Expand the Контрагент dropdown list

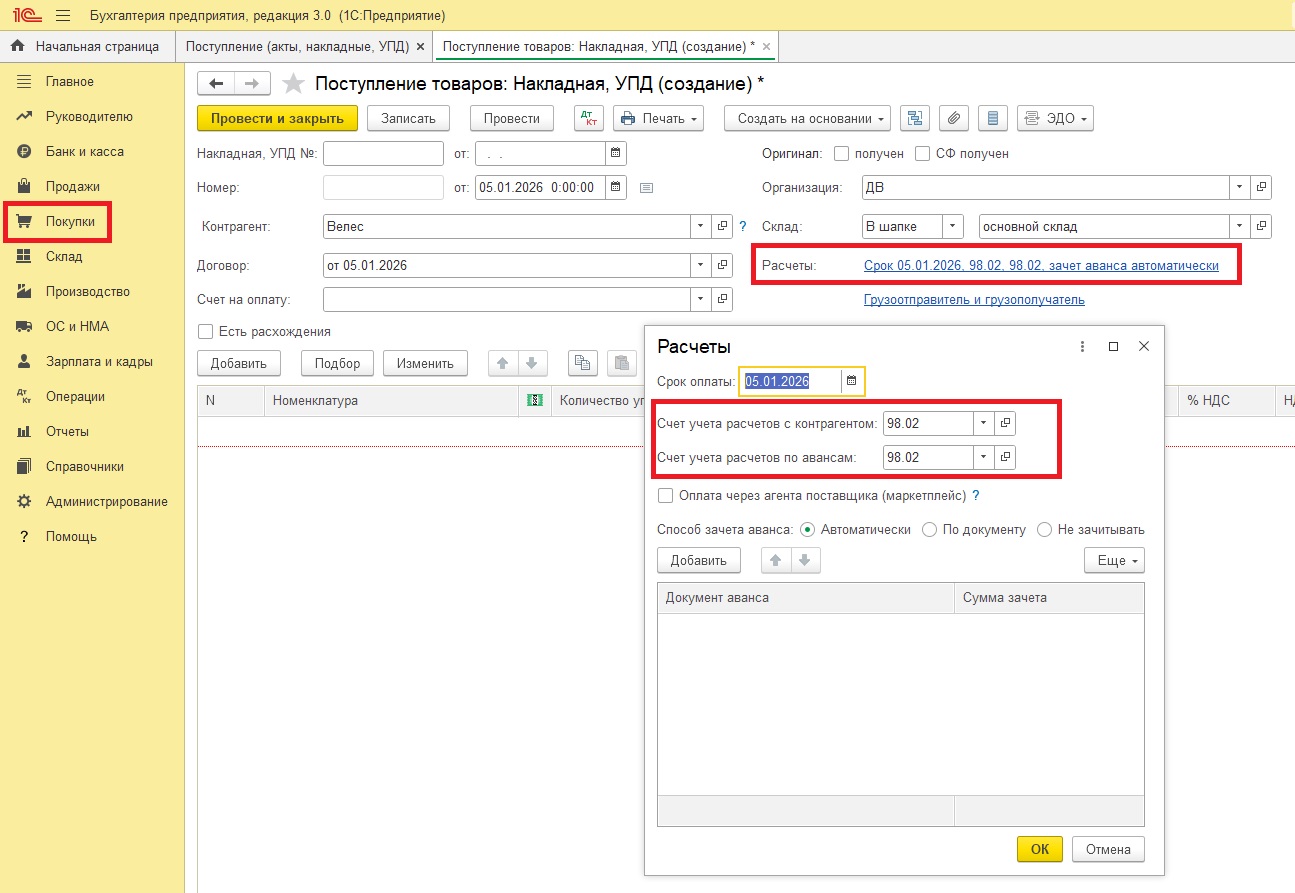pyautogui.click(x=700, y=227)
